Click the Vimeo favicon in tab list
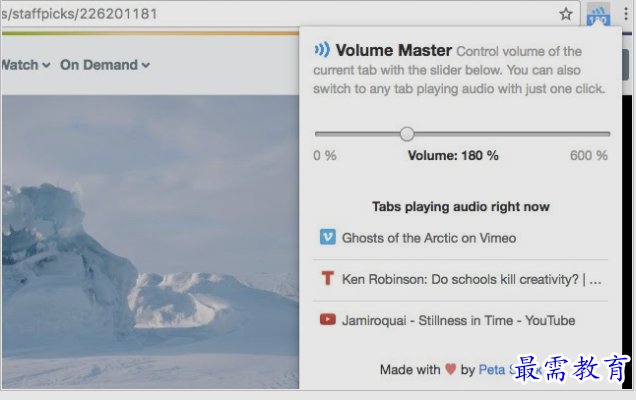 327,238
